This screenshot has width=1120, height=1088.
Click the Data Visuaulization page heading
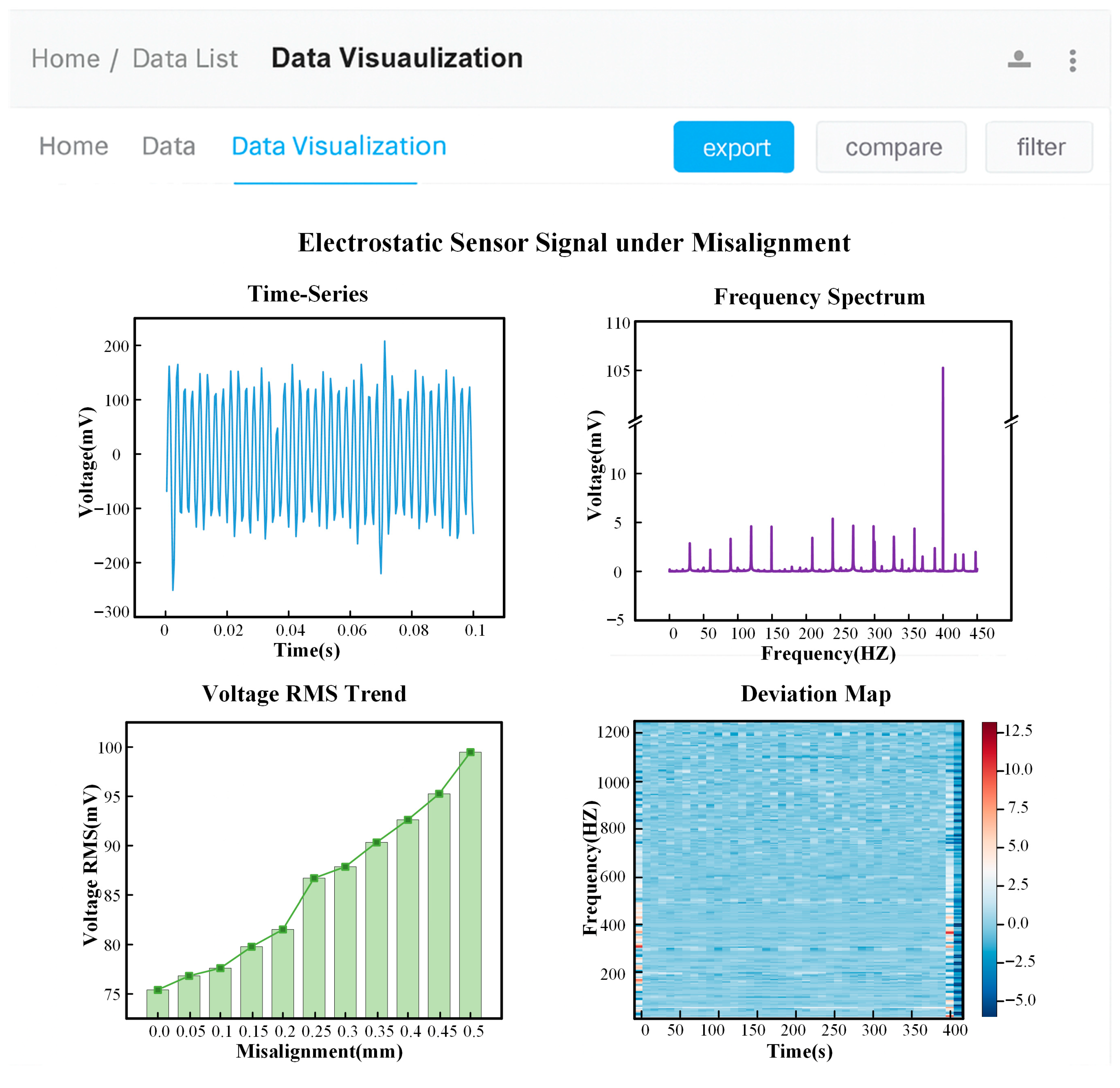pyautogui.click(x=397, y=58)
